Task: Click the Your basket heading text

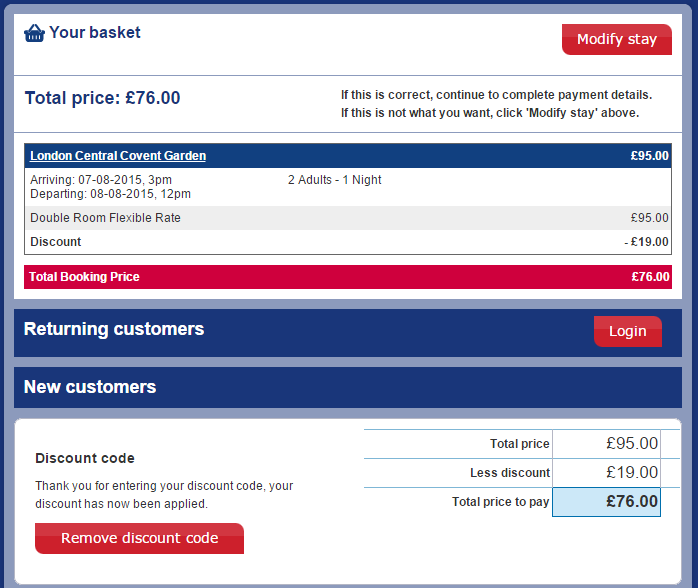Action: click(x=95, y=32)
